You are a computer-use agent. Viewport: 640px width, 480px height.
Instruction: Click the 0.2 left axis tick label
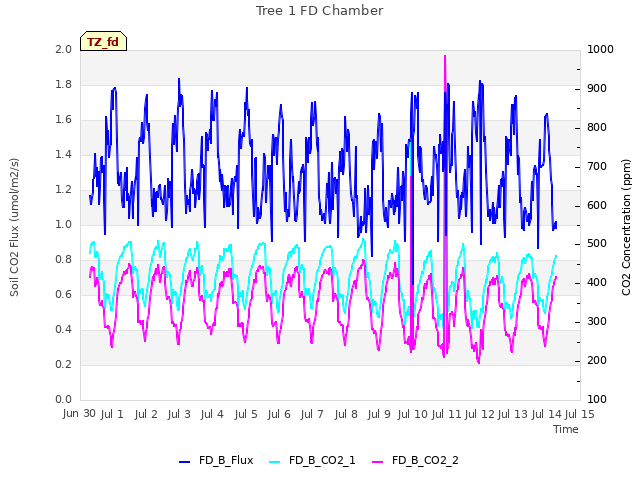(x=63, y=364)
